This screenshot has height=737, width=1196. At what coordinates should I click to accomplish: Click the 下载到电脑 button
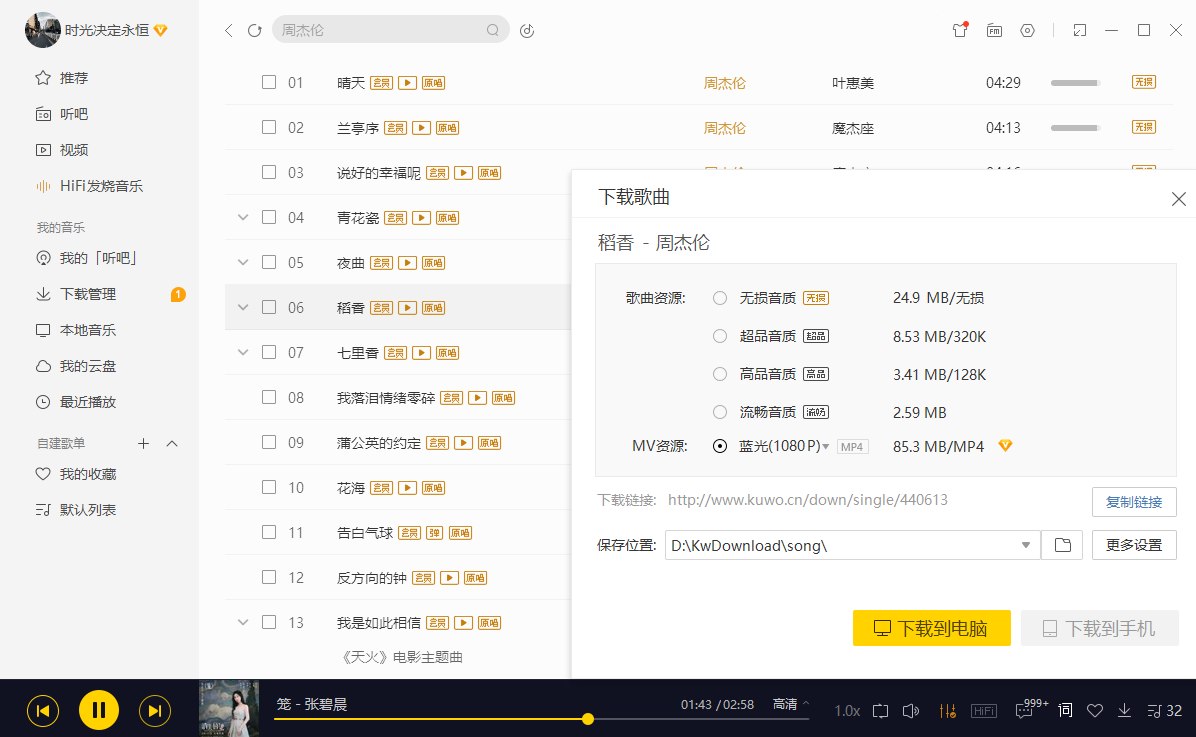point(931,628)
